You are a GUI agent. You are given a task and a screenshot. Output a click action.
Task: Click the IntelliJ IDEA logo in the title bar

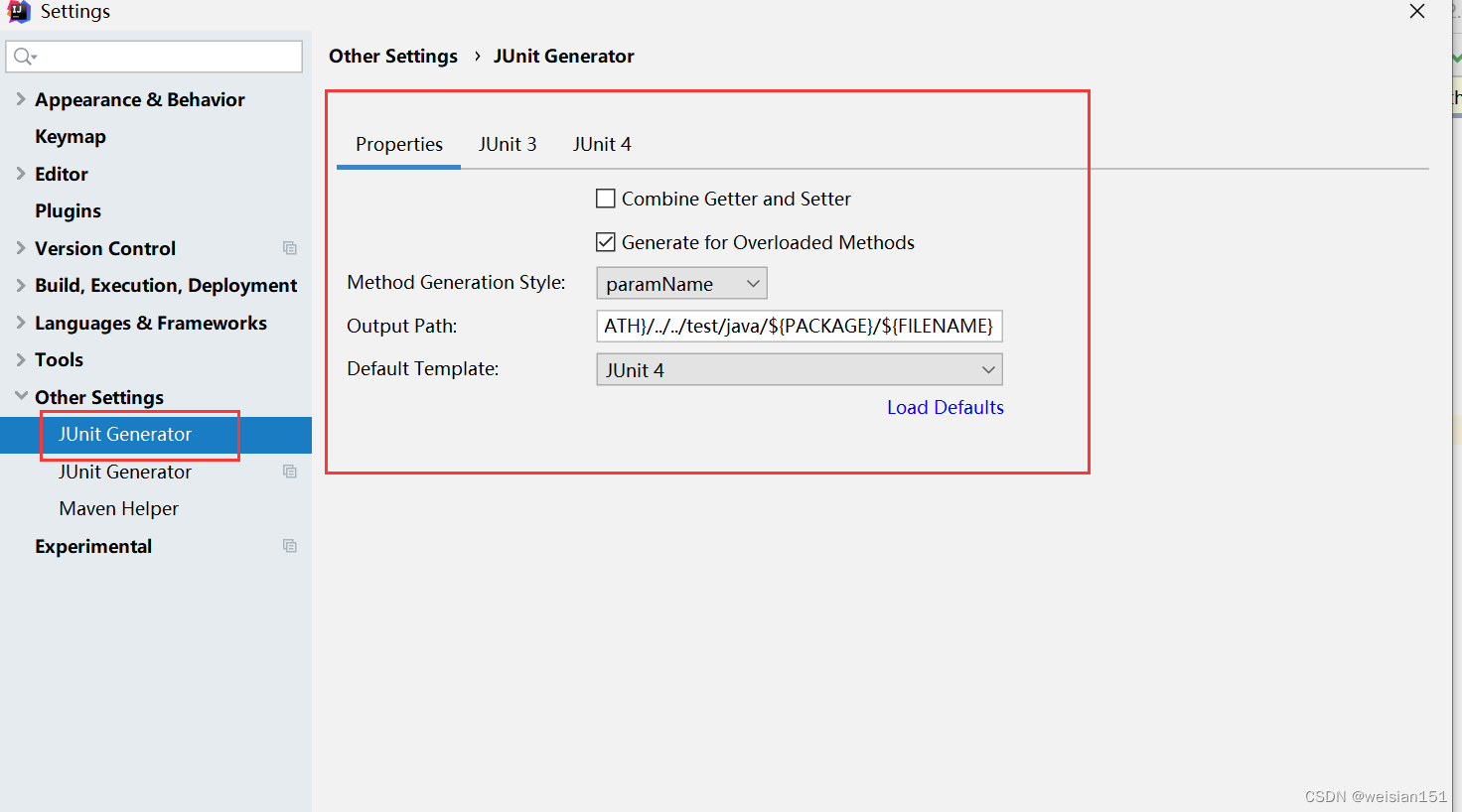pyautogui.click(x=19, y=12)
